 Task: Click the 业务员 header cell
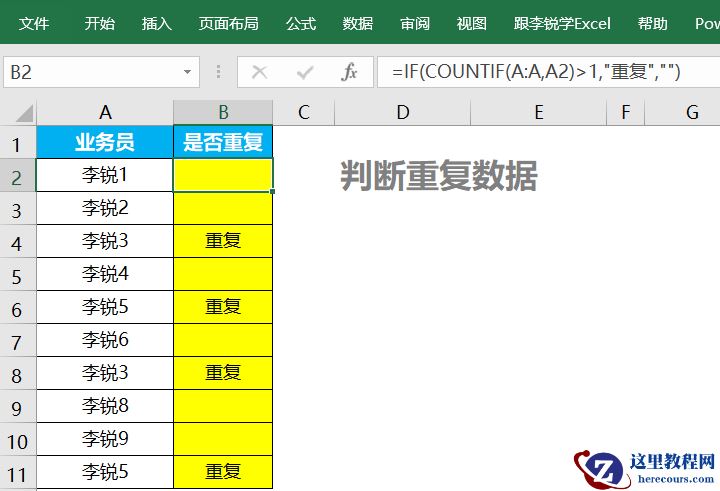click(x=105, y=142)
